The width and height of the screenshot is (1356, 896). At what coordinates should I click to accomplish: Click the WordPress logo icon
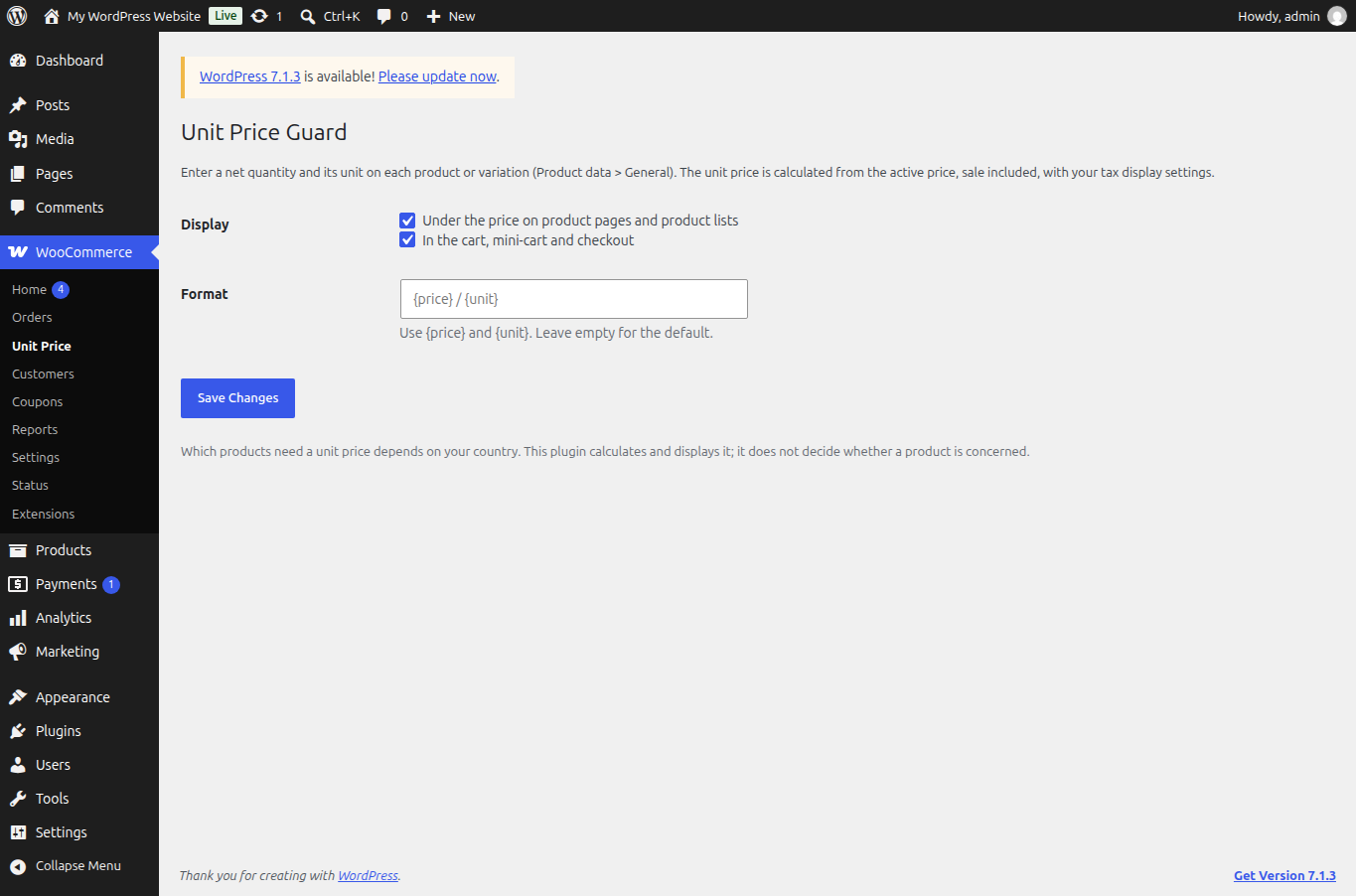[17, 16]
